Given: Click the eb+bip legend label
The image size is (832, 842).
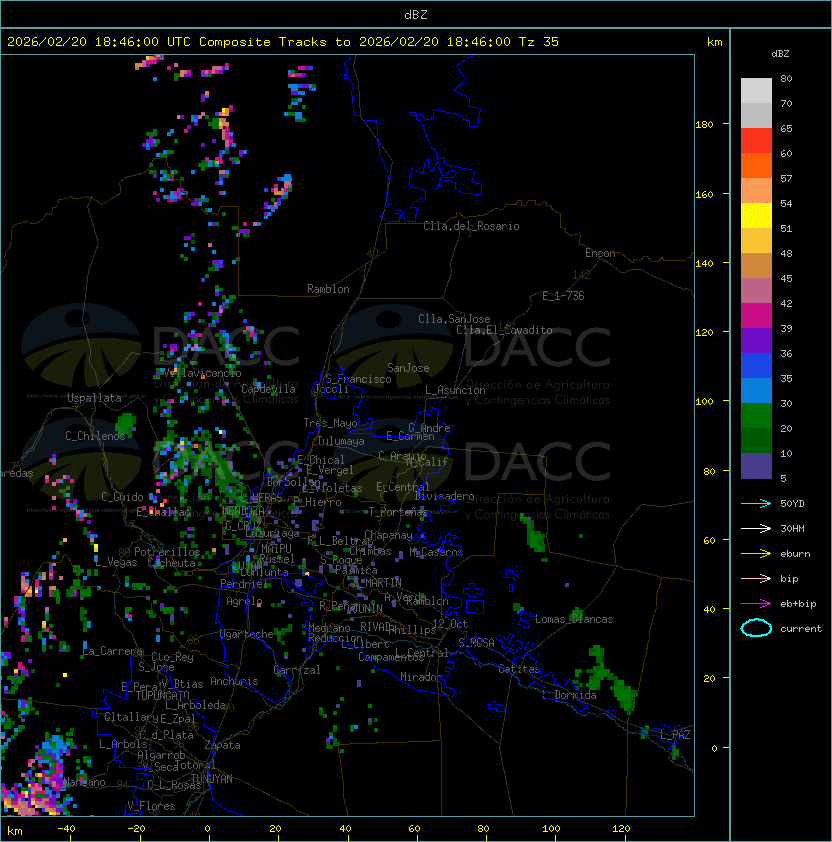Looking at the screenshot, I should point(798,604).
